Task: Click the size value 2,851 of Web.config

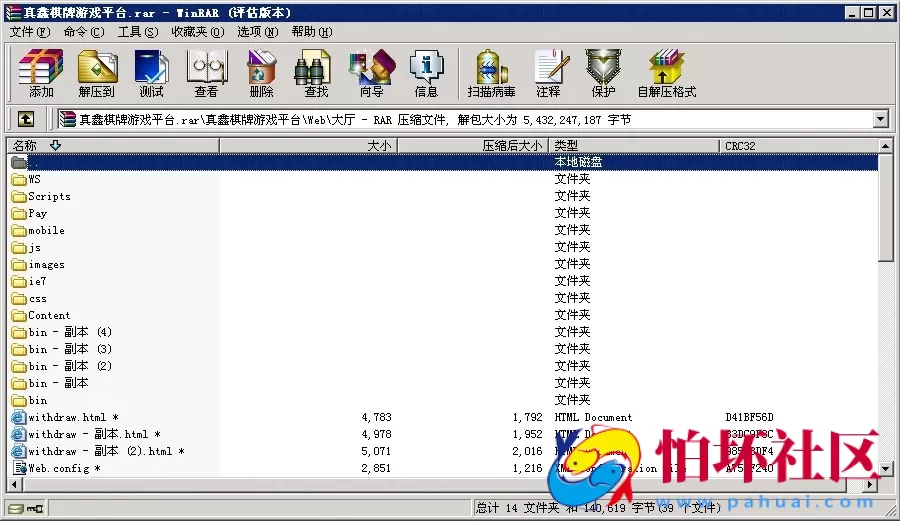Action: click(376, 468)
